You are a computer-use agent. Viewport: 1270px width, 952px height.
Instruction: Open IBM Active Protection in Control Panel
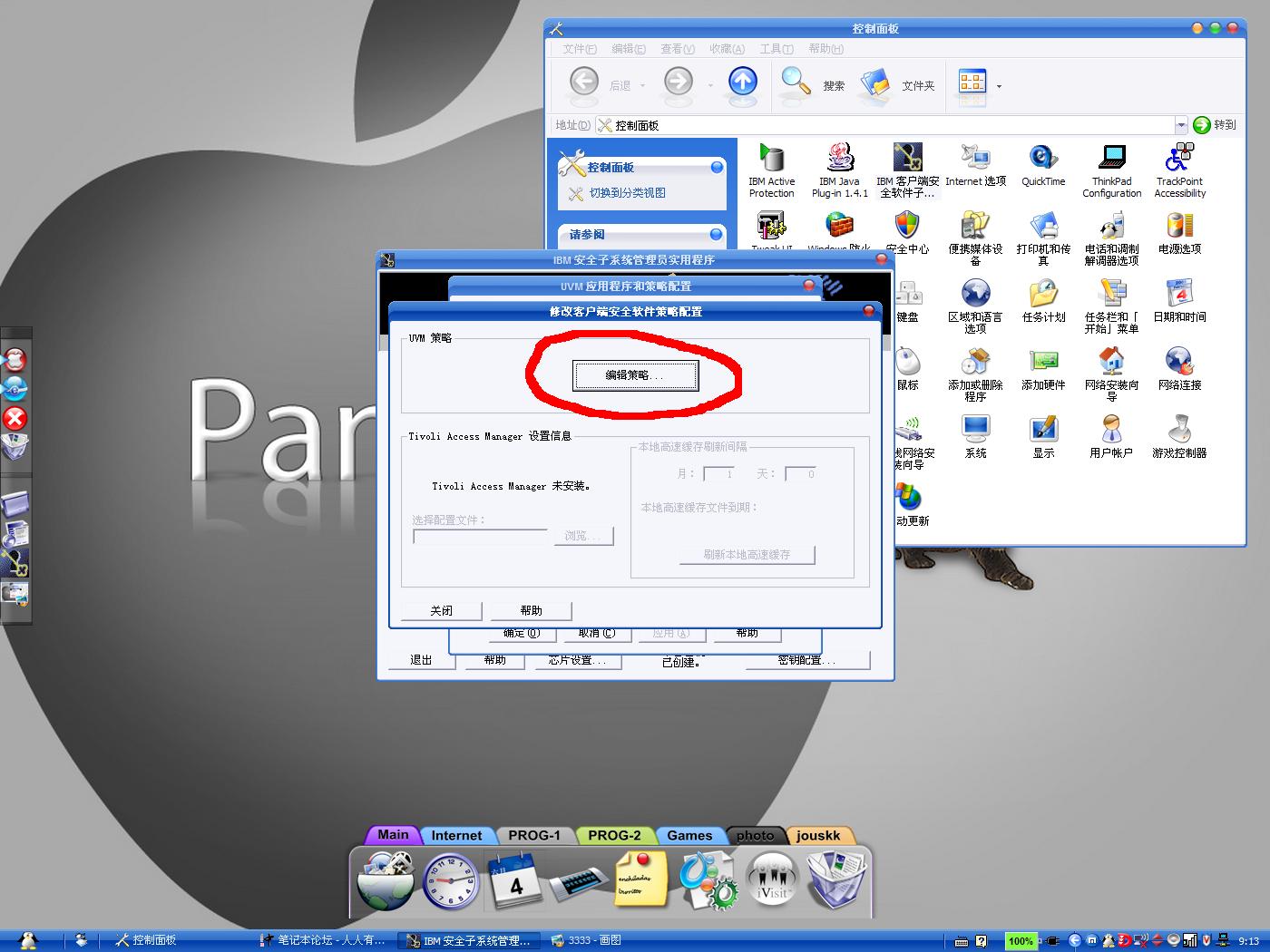coord(771,170)
